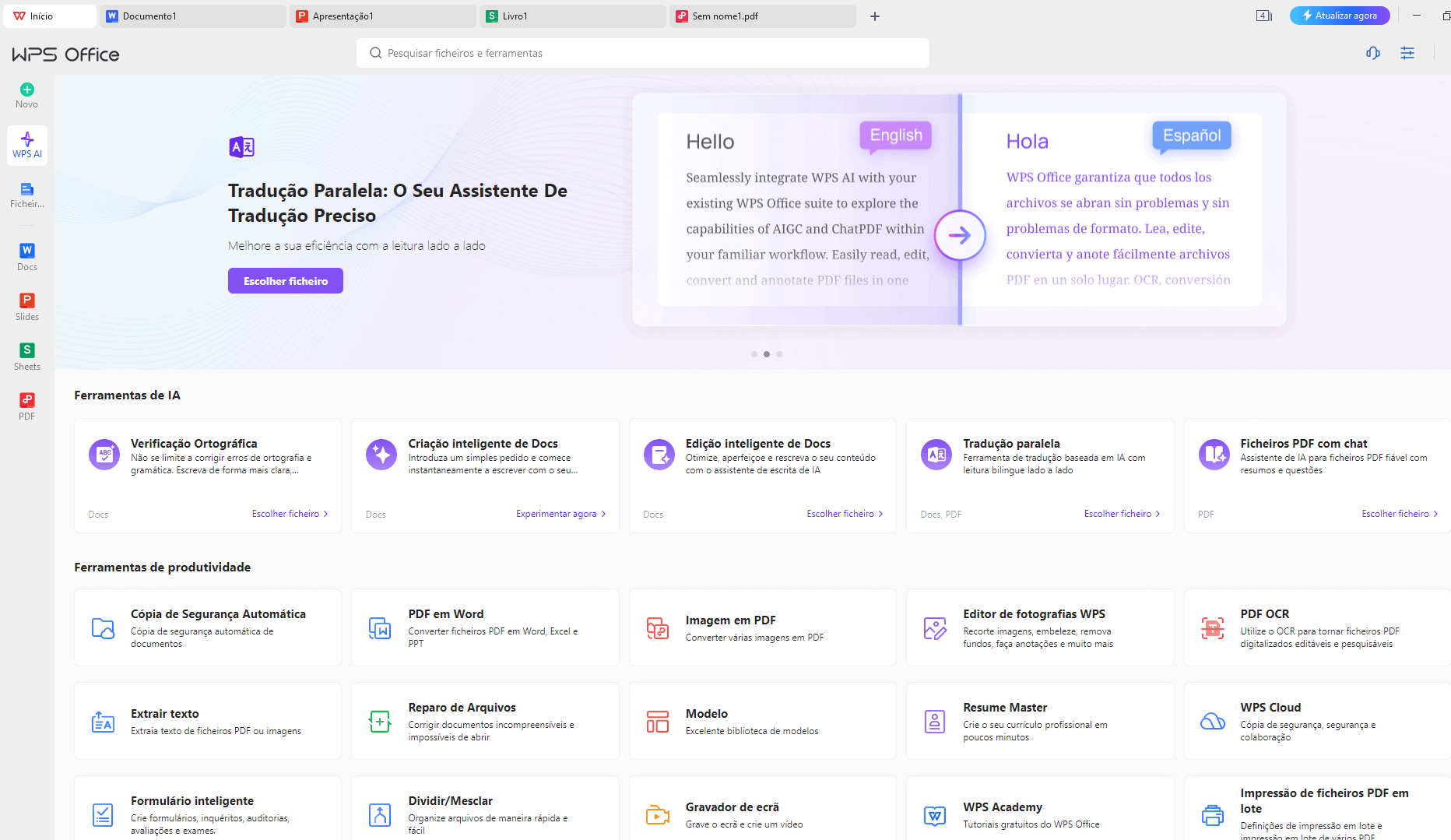Viewport: 1451px width, 840px height.
Task: Click the Ficheiros PDF com chat icon
Action: tap(1214, 454)
